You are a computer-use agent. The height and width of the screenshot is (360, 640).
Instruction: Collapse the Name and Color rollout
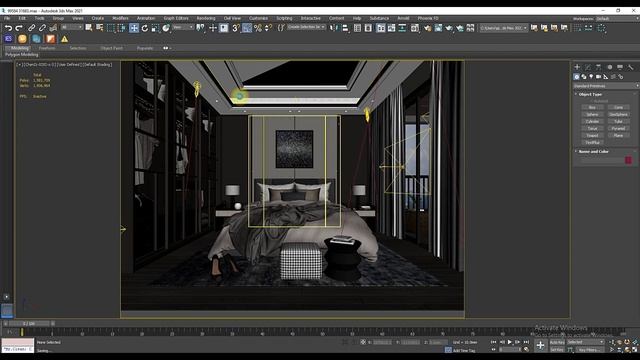pyautogui.click(x=593, y=151)
